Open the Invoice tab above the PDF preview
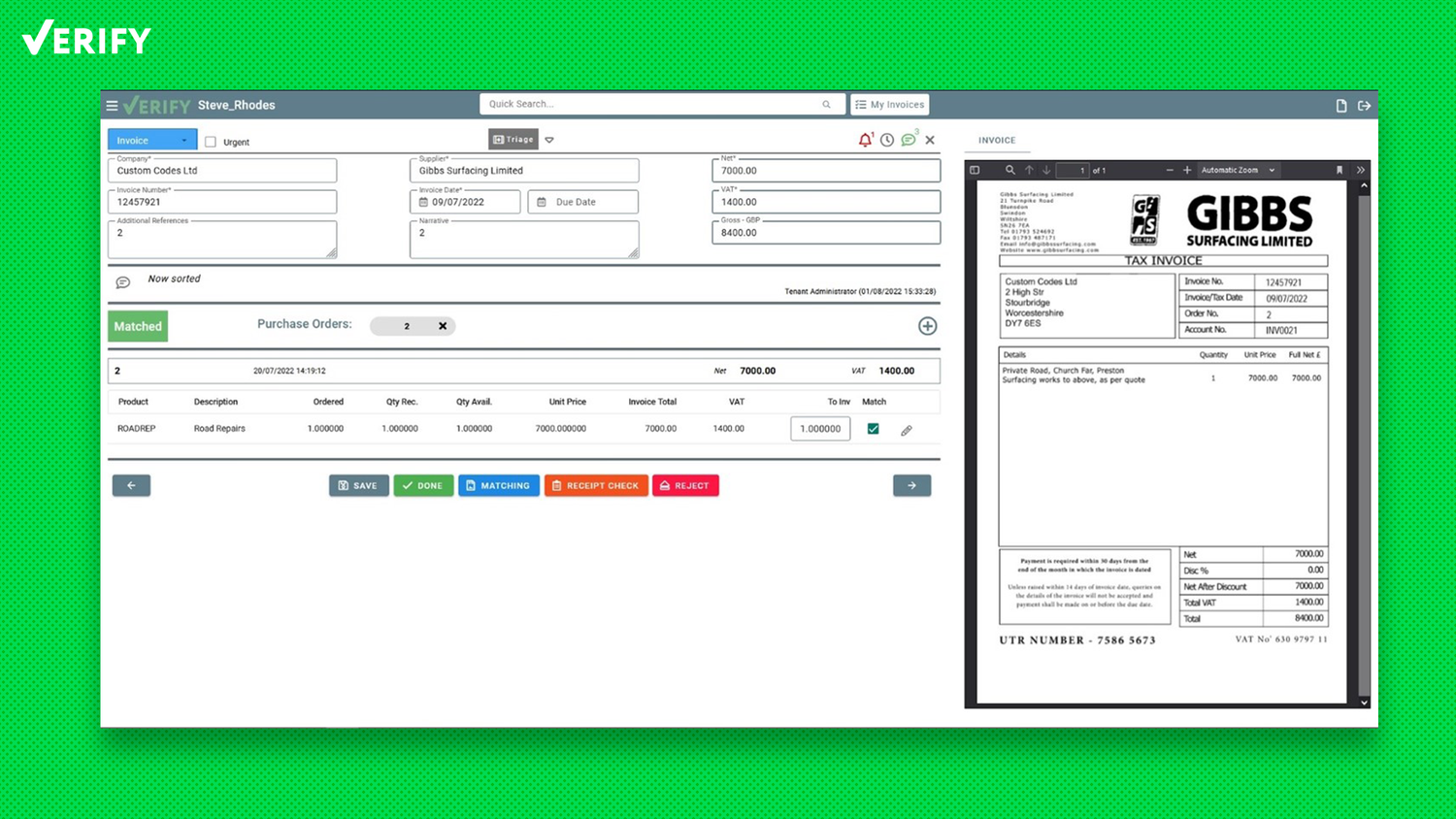The image size is (1456, 819). [997, 141]
